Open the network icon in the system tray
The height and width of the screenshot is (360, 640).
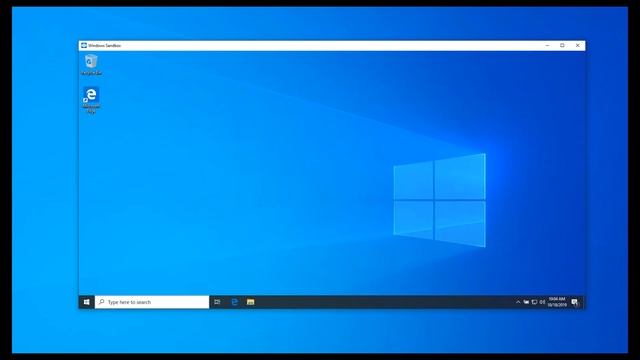(x=534, y=302)
